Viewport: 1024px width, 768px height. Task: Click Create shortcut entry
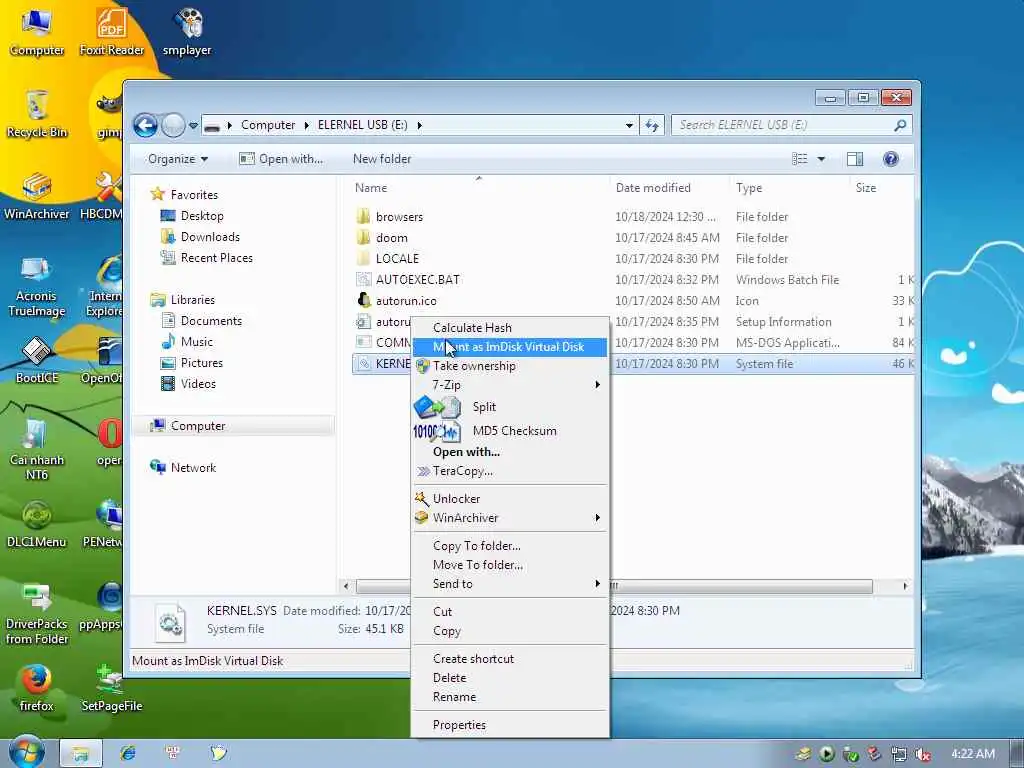(510, 659)
